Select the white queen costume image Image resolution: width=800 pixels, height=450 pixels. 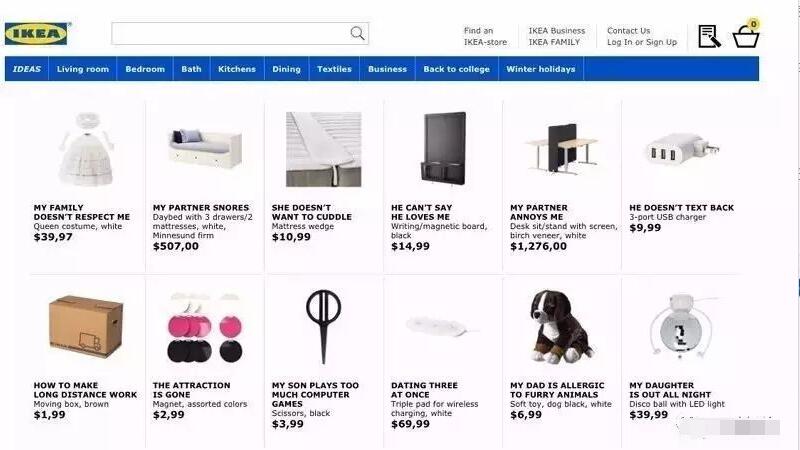click(86, 148)
